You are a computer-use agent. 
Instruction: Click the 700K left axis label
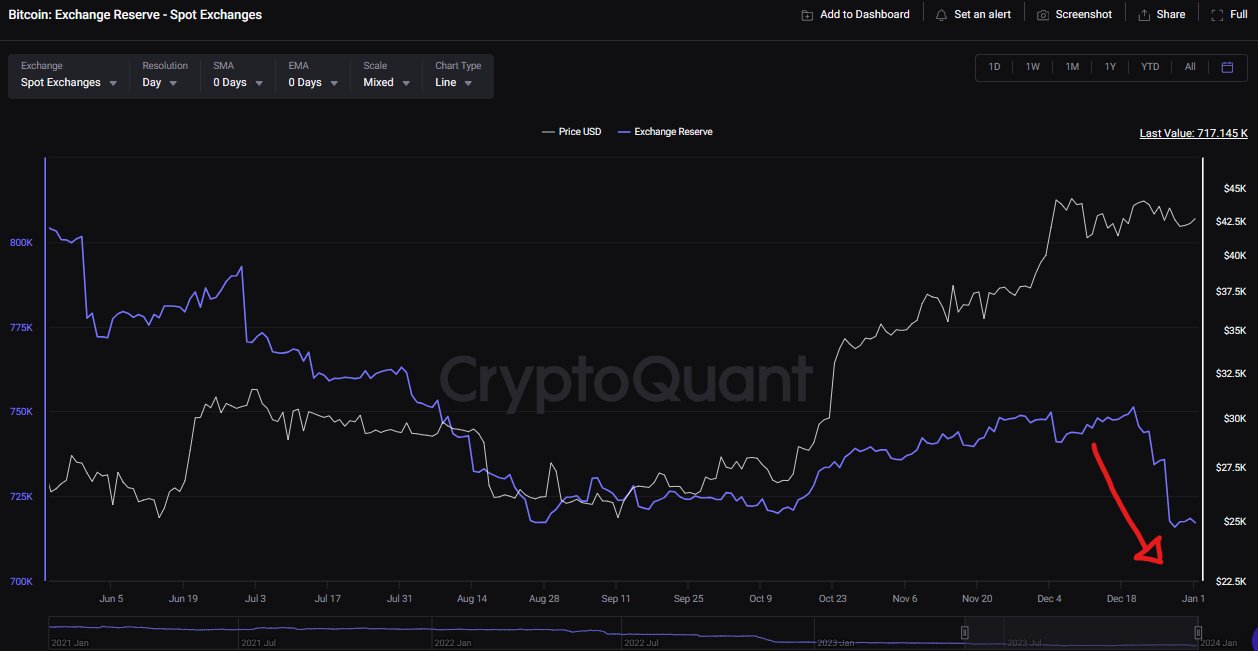point(22,581)
